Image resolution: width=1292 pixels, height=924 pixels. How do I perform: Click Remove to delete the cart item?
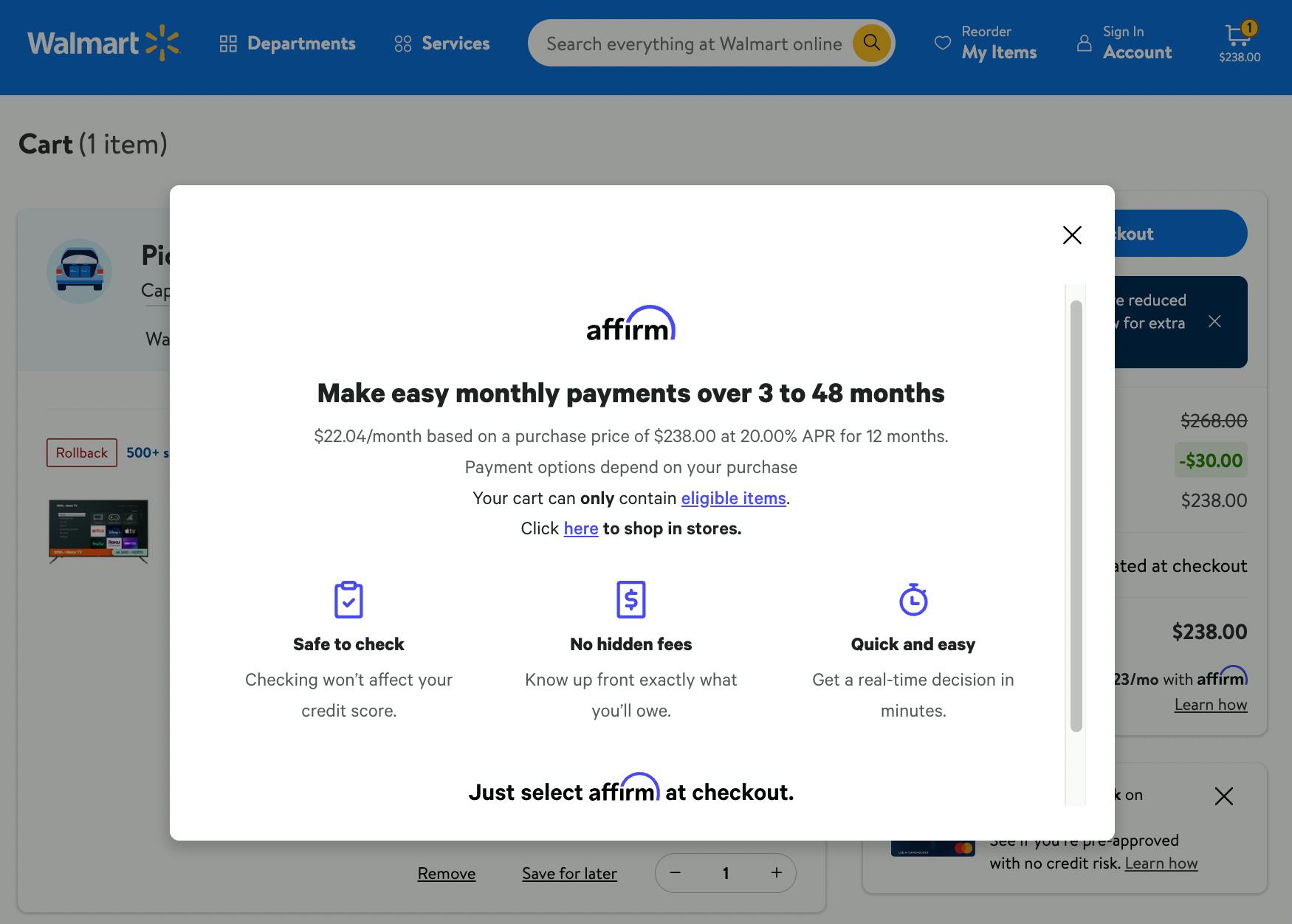(x=446, y=873)
